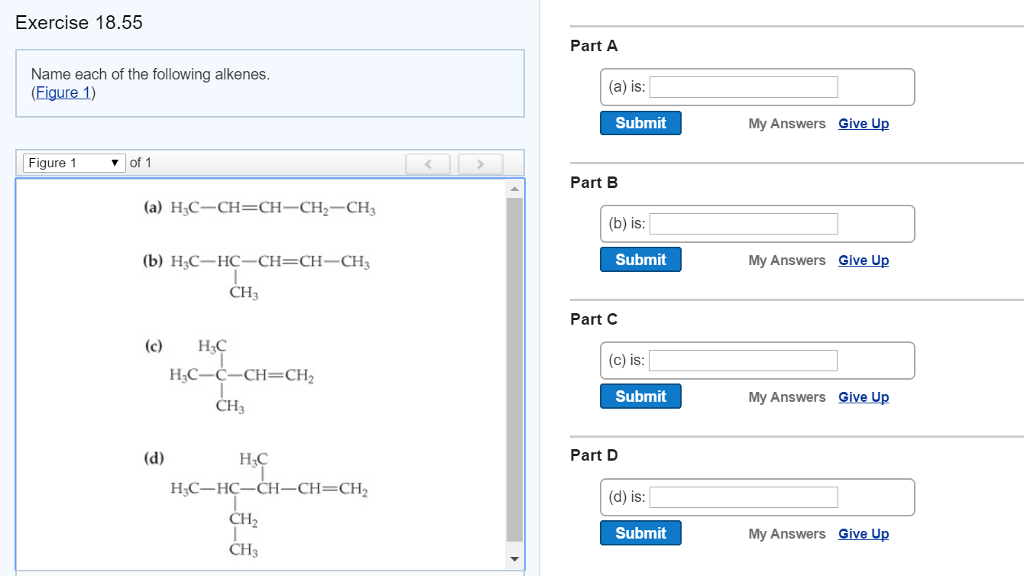Submit the answer for Part A
1024x576 pixels.
pos(640,122)
